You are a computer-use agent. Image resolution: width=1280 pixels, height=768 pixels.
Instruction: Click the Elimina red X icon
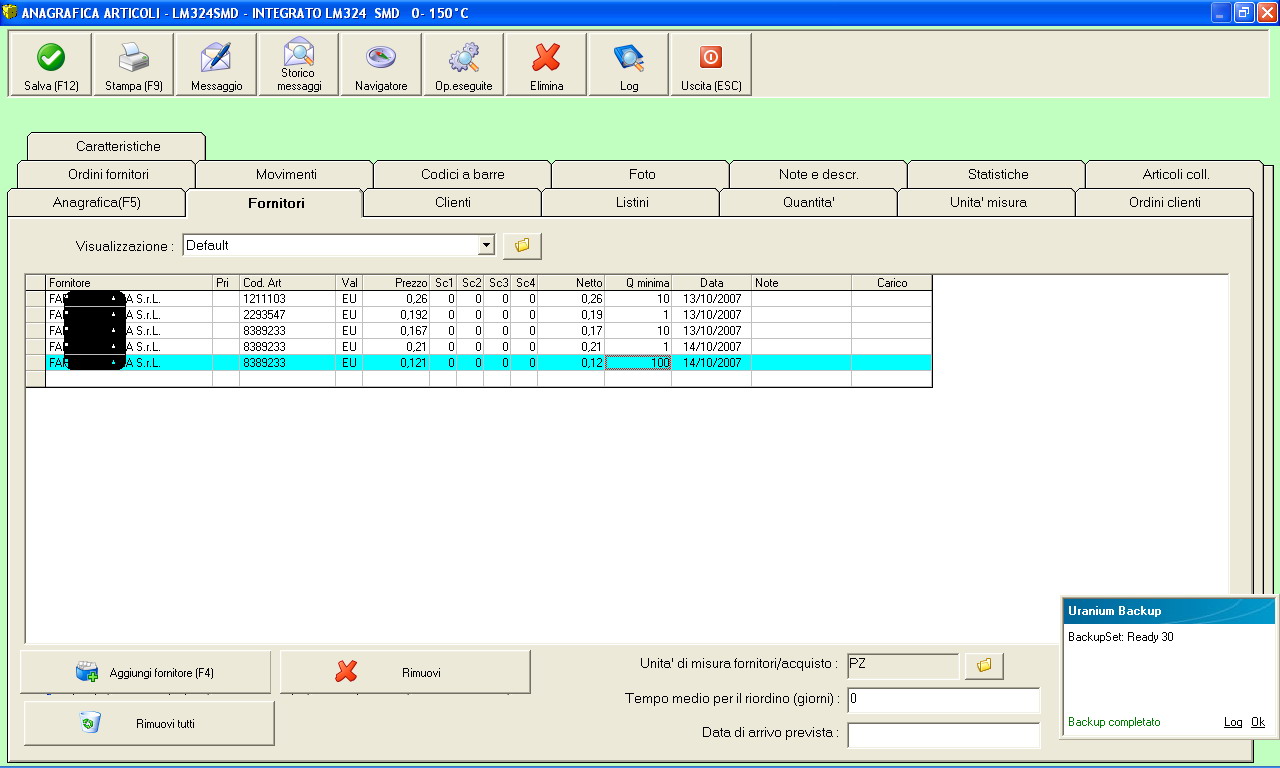click(546, 58)
